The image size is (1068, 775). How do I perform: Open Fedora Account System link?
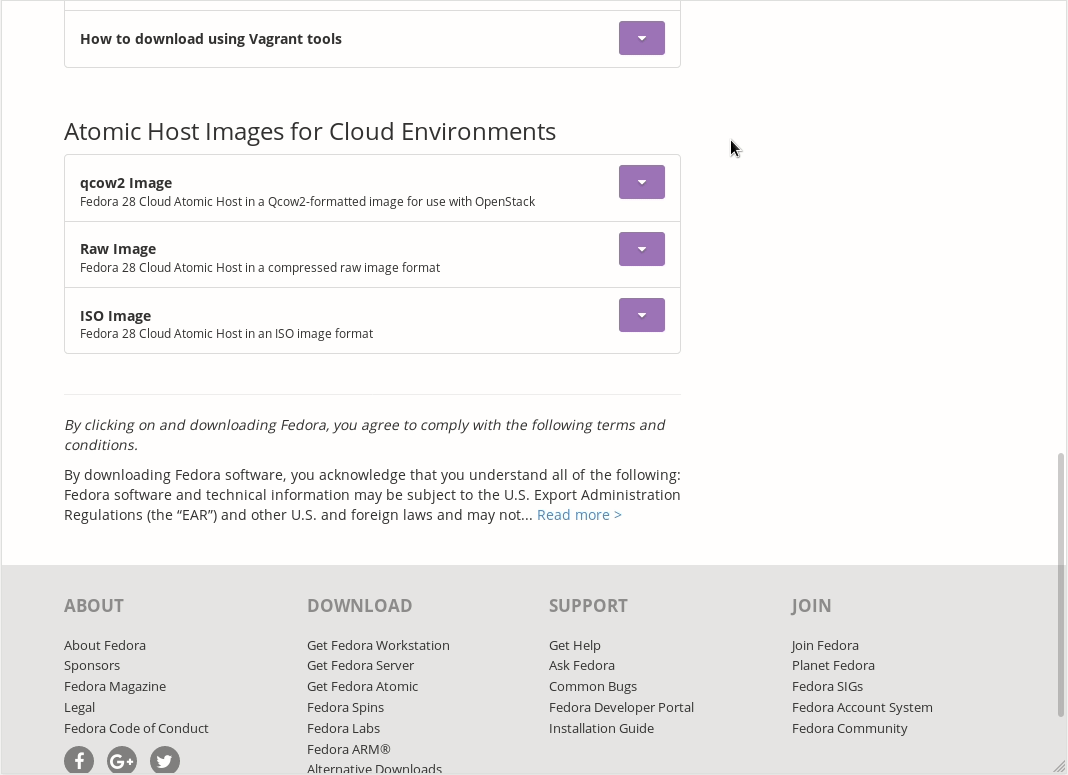point(862,708)
